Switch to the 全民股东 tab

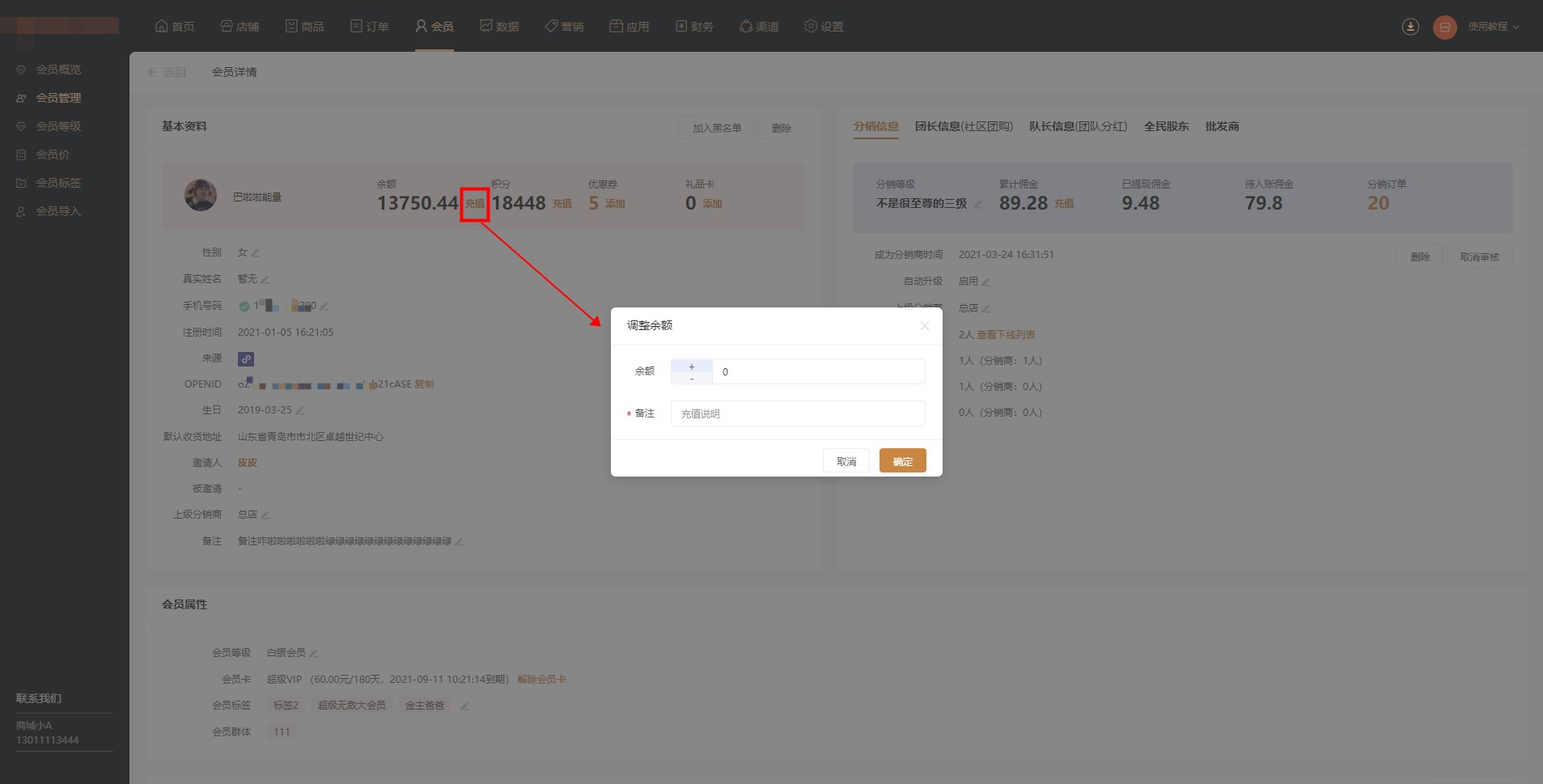coord(1166,126)
